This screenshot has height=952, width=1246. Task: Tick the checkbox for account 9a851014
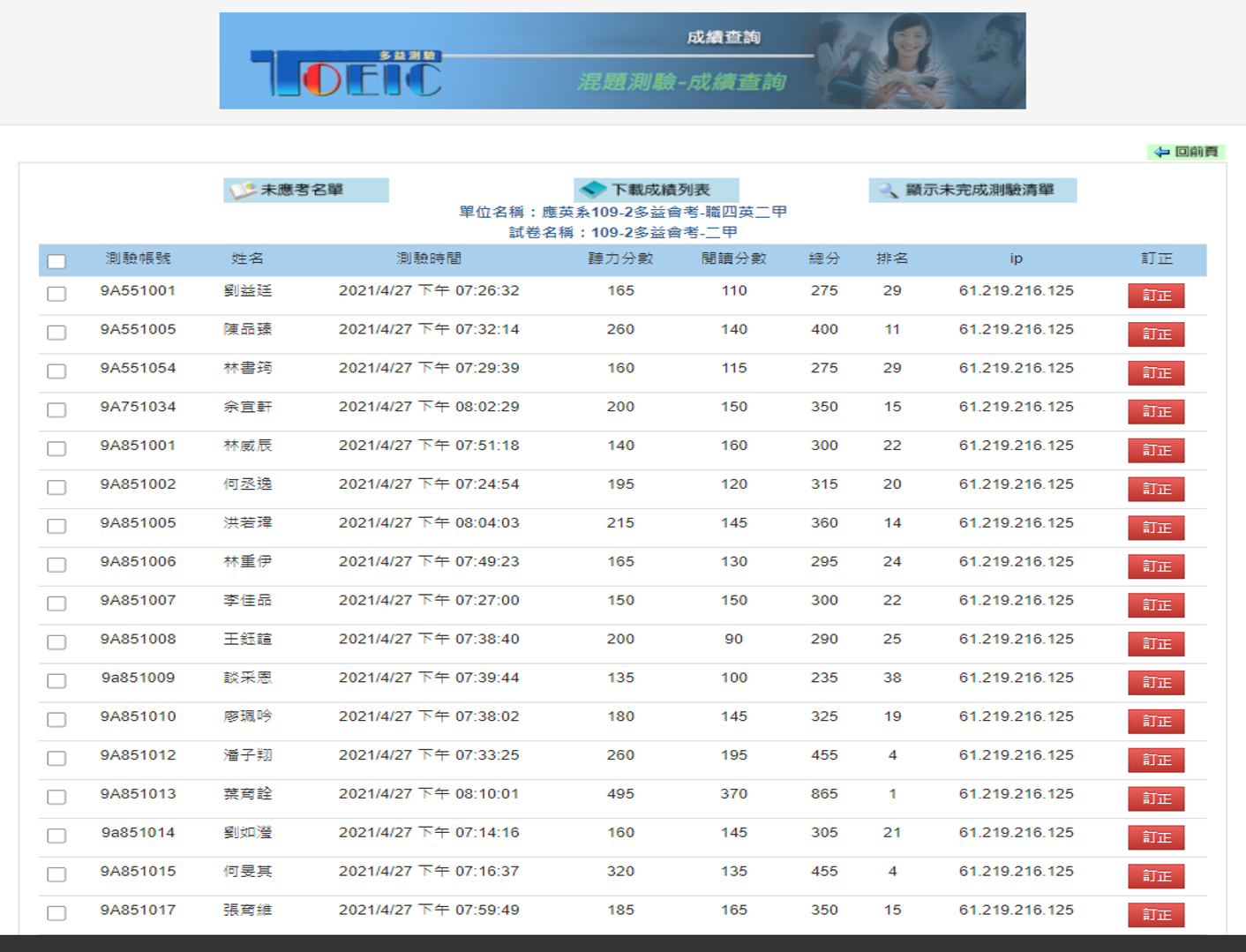56,837
